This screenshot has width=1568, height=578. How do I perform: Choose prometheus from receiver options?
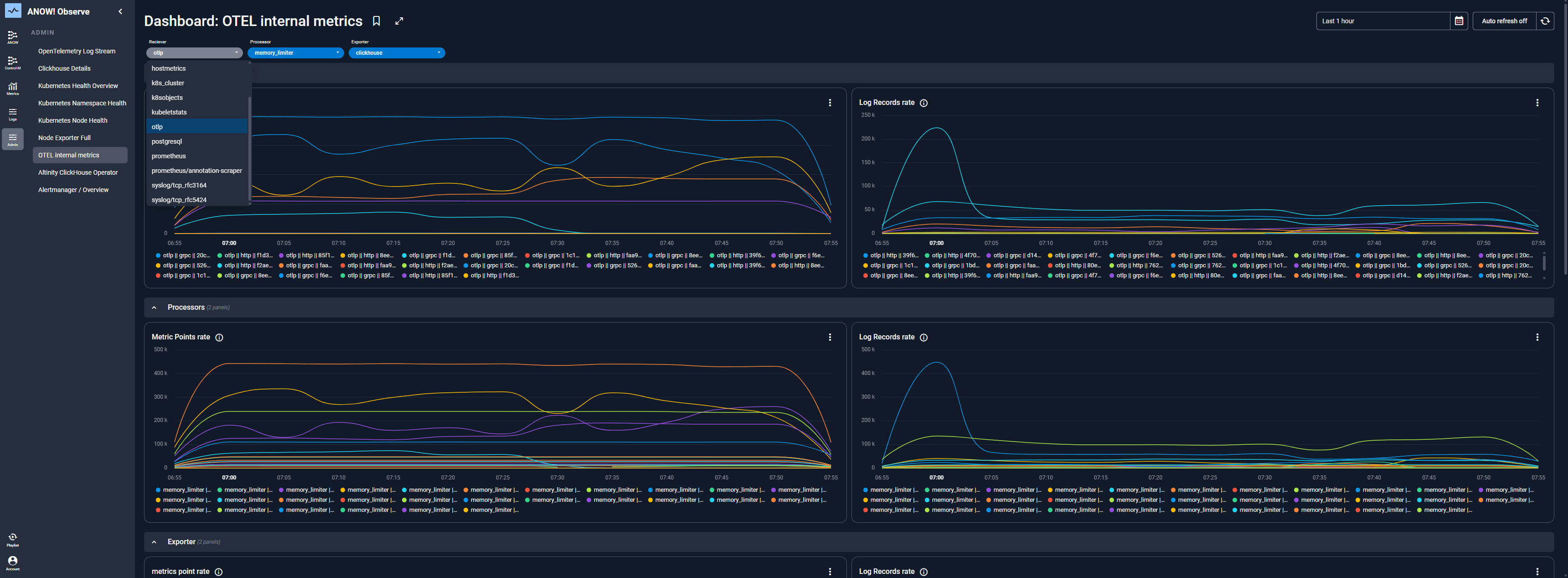click(169, 156)
